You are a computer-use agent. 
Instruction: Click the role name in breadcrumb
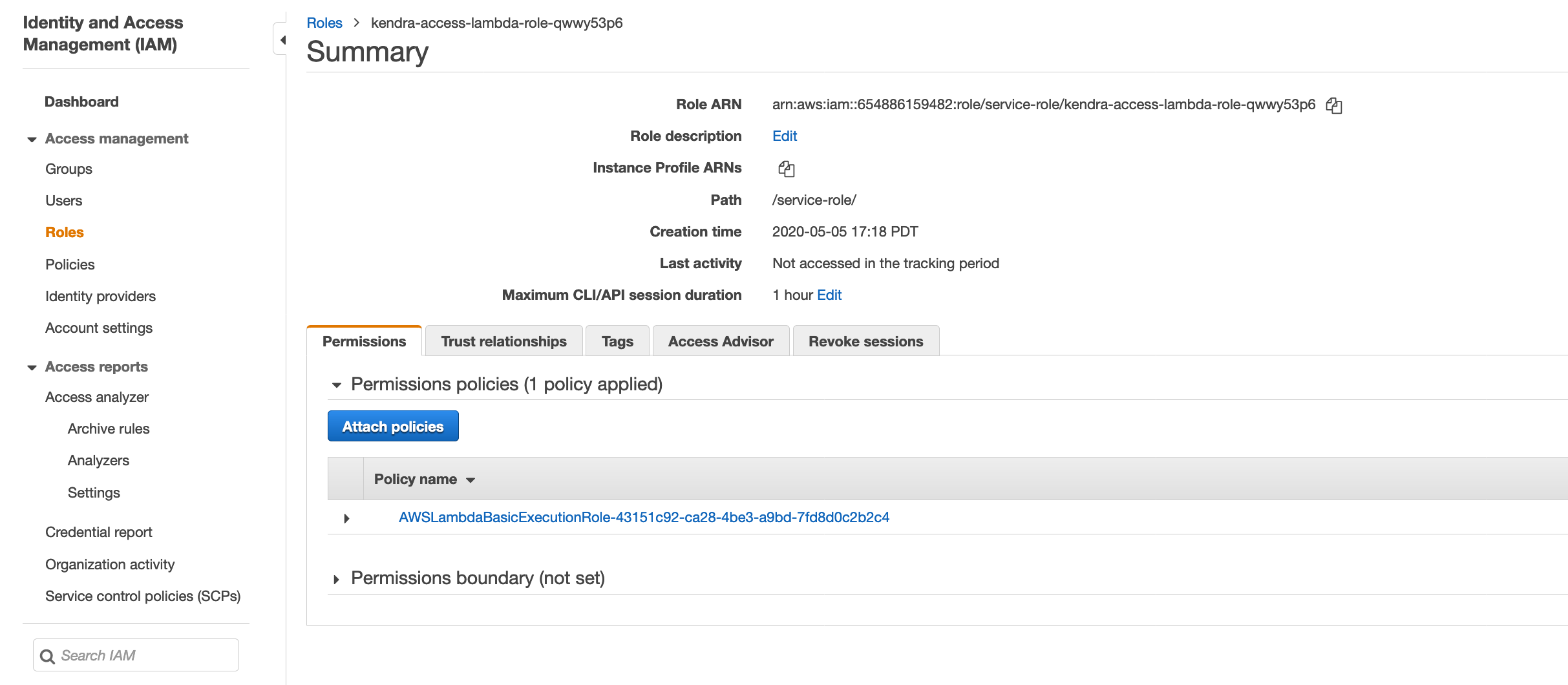(496, 23)
